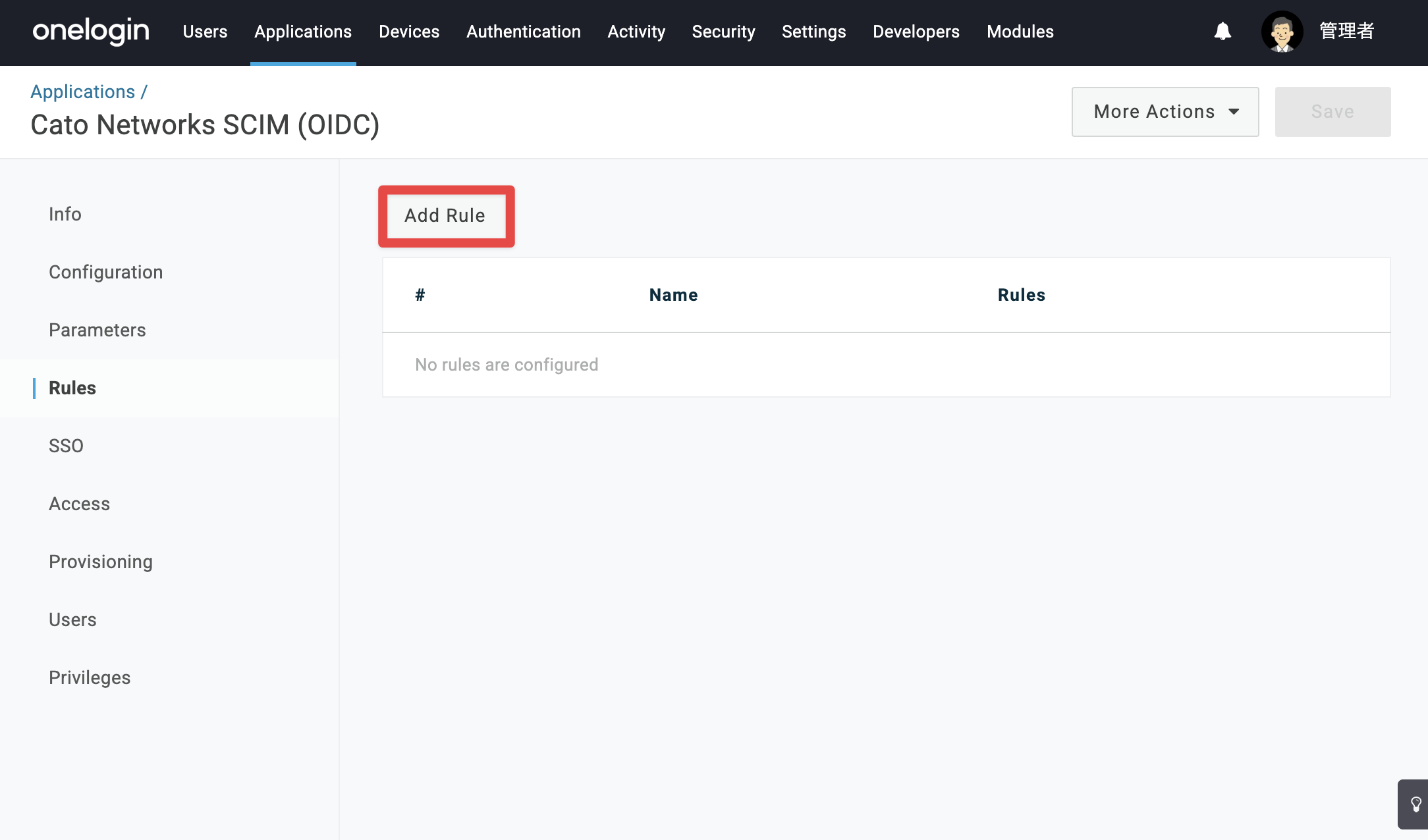Open the Provisioning sidebar tab
This screenshot has height=840, width=1428.
point(101,562)
